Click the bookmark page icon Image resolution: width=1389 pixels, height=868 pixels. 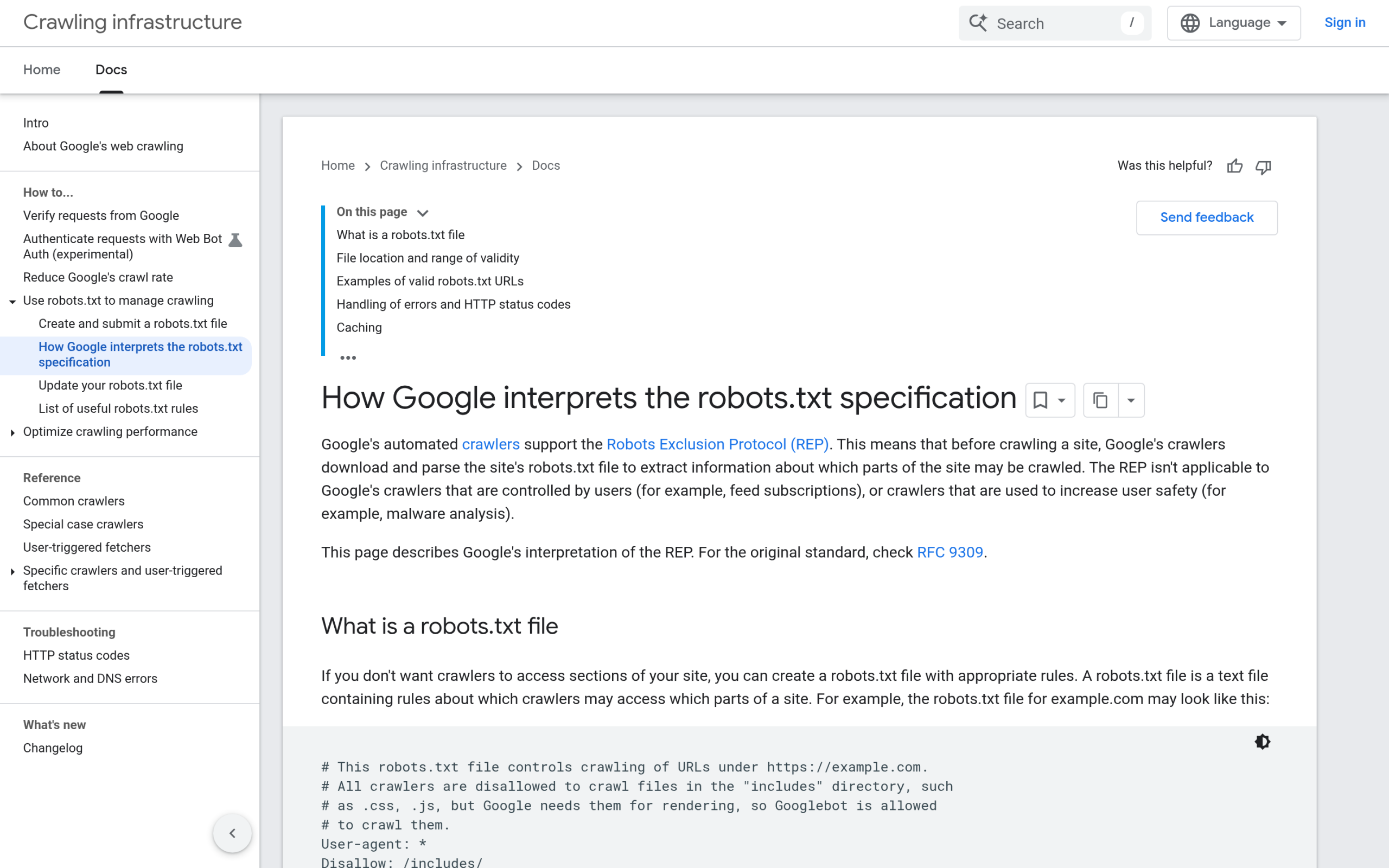click(x=1040, y=400)
